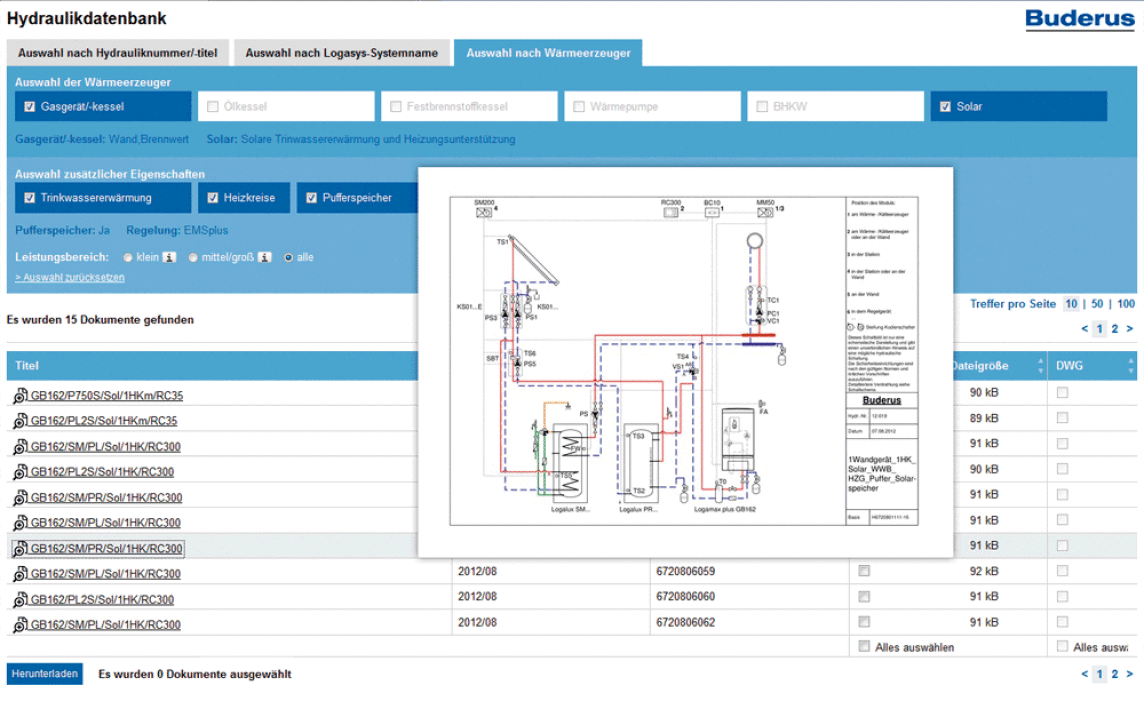Go to previous page with bottom arrow
The image size is (1144, 709).
coord(1085,674)
